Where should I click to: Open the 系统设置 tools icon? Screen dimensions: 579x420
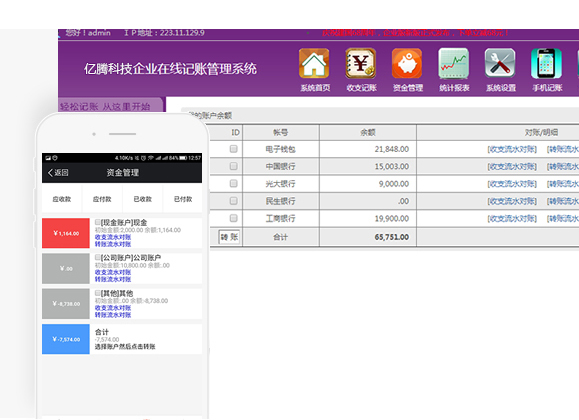click(500, 63)
